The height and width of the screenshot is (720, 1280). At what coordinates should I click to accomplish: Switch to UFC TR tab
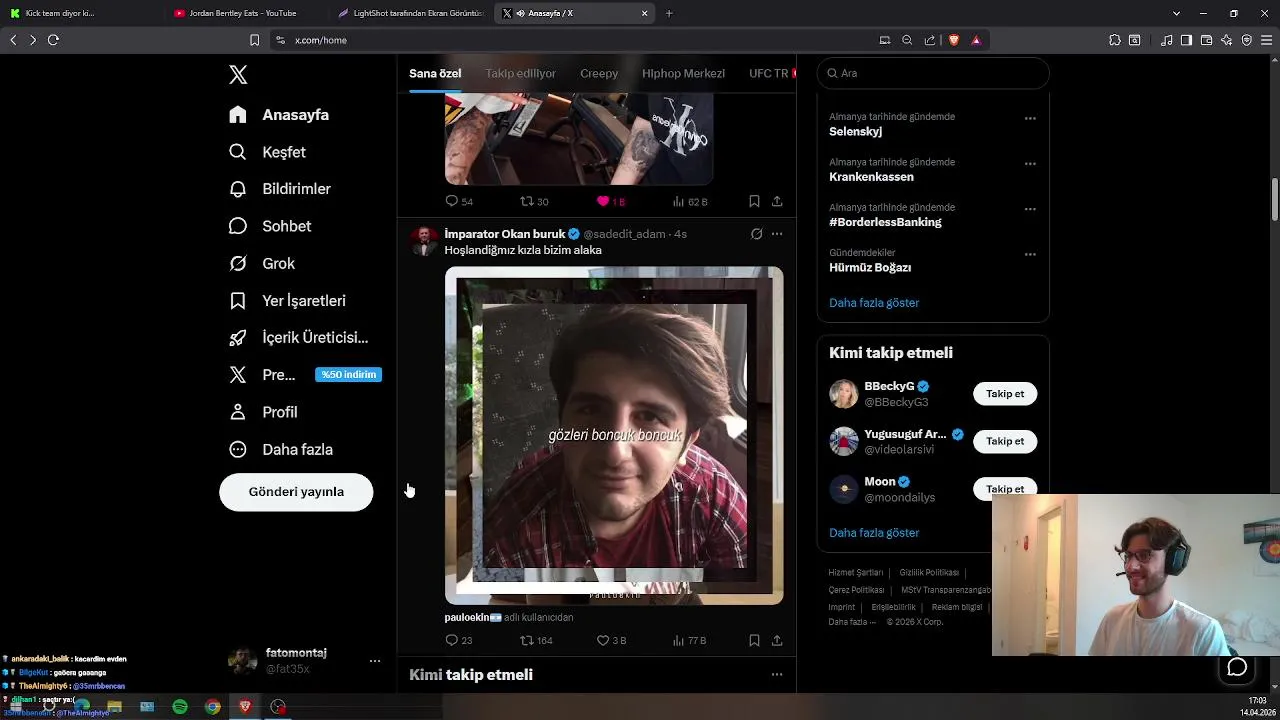click(769, 74)
